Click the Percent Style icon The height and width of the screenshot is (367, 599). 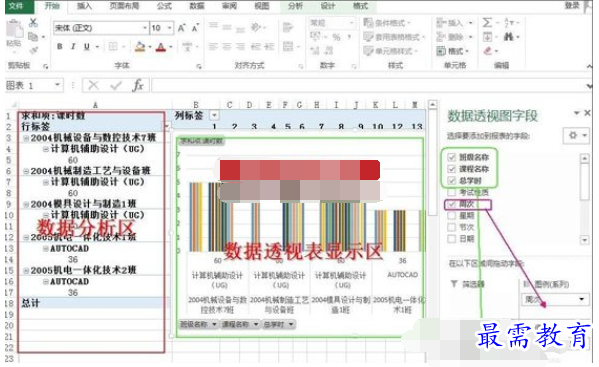point(336,37)
